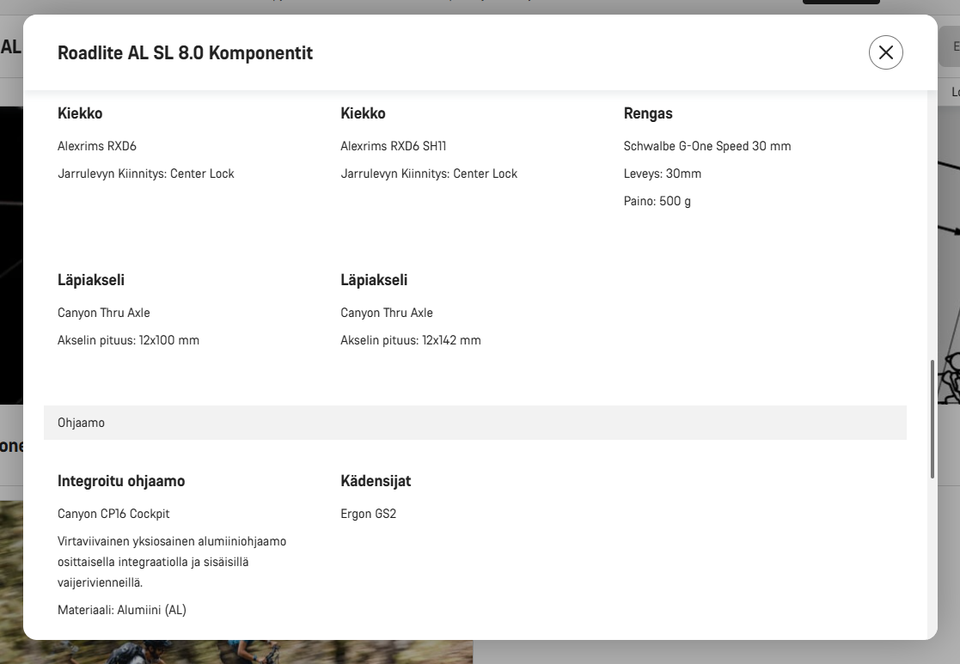Viewport: 960px width, 664px height.
Task: Select the Rengas heading
Action: coord(648,113)
